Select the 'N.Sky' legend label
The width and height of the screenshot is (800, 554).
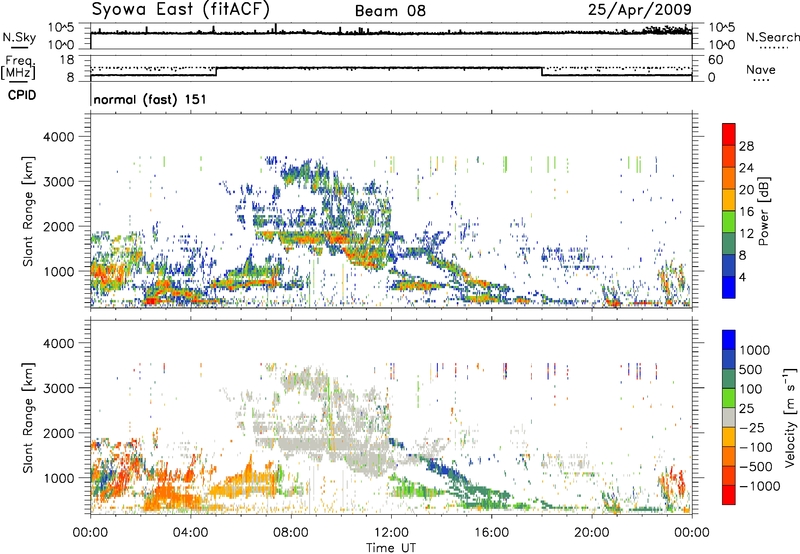(x=19, y=37)
